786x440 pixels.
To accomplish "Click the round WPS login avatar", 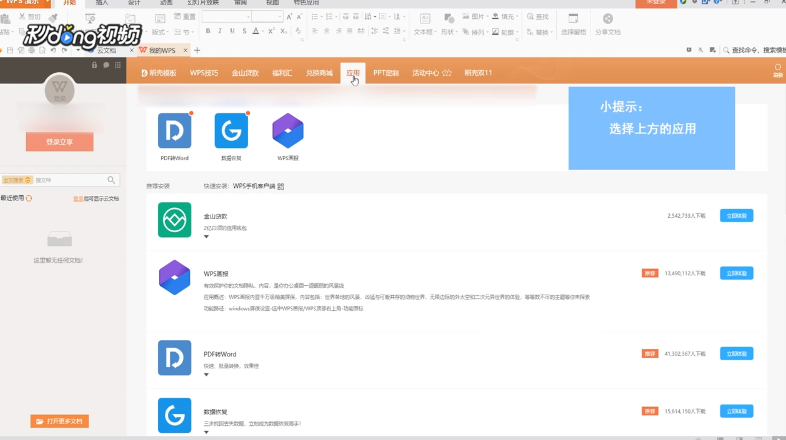I will point(60,90).
